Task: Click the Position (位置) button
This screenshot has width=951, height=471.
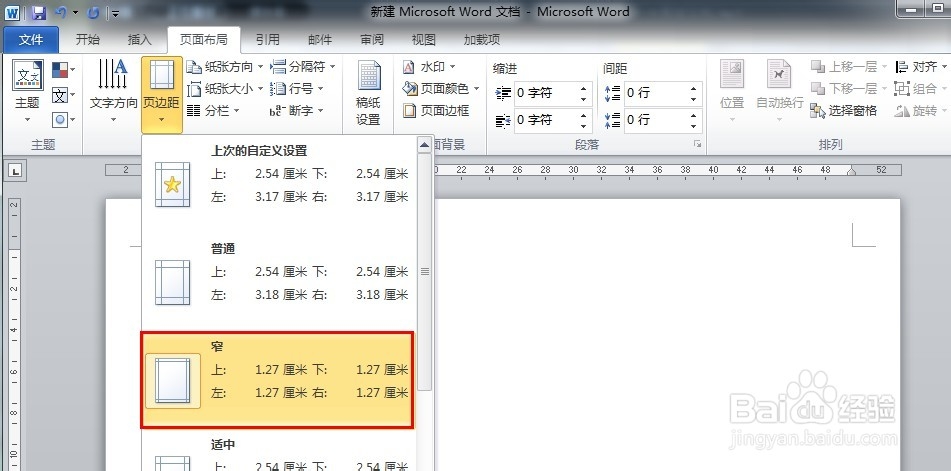Action: [x=732, y=92]
